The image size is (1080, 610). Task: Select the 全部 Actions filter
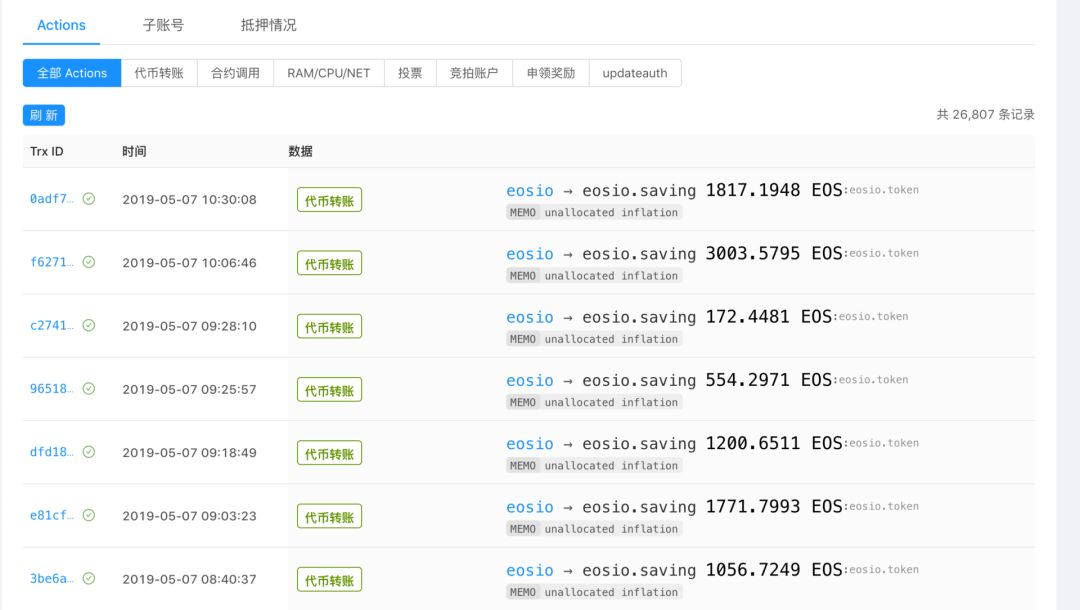click(72, 73)
